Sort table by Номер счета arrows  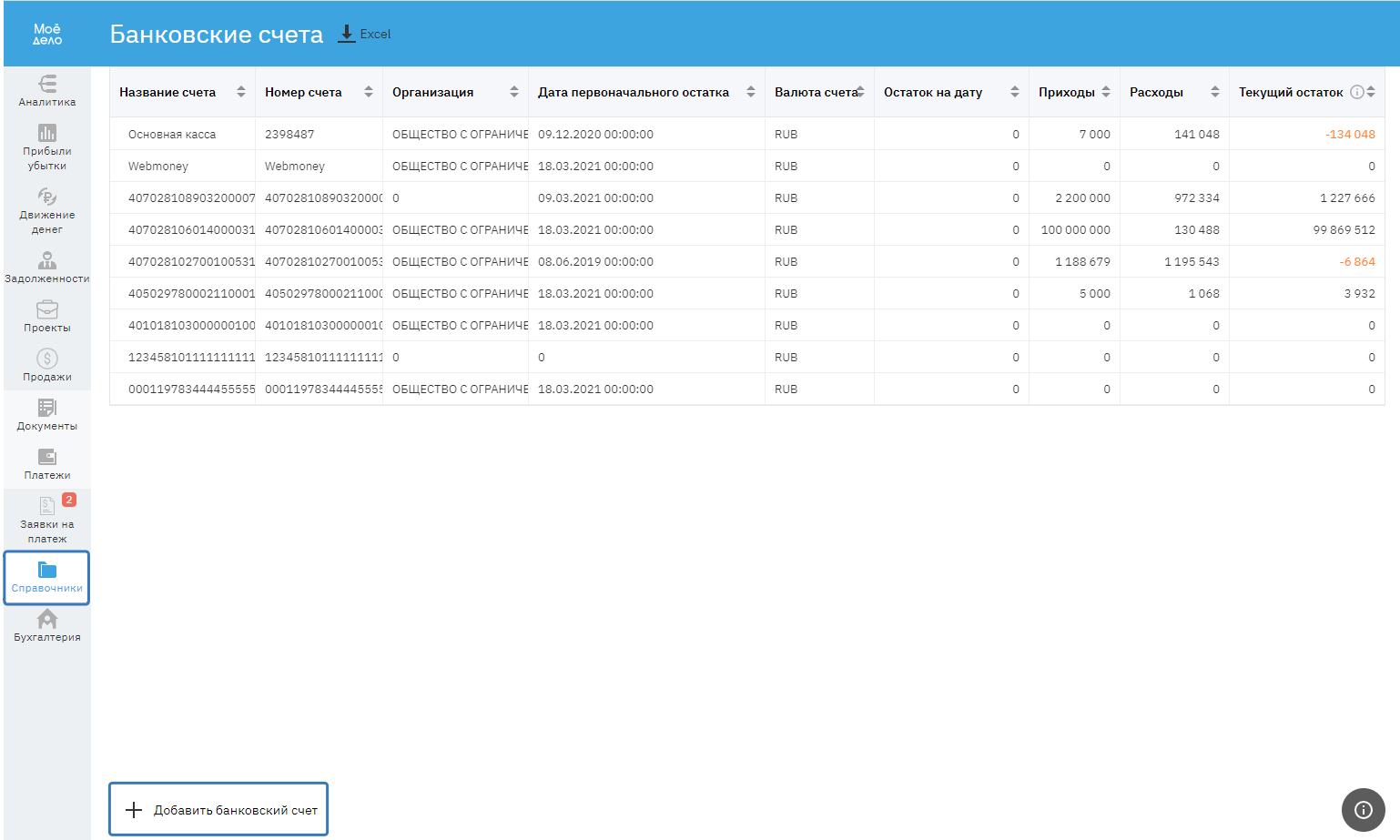tap(369, 92)
